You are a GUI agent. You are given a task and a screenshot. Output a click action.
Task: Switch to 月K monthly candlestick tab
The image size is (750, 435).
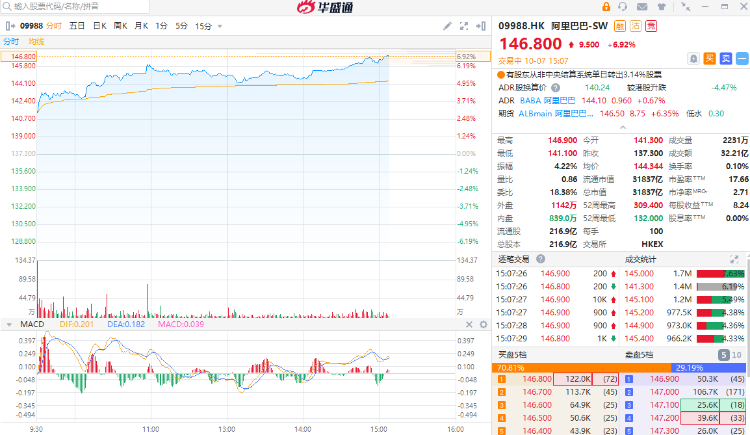[x=141, y=26]
